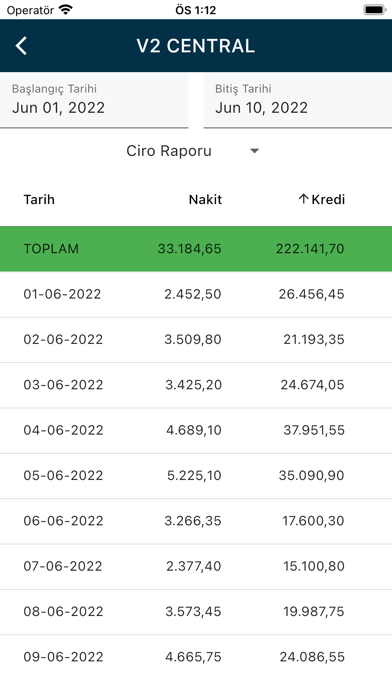The image size is (392, 696).
Task: Select the 06-06-2022 row
Action: click(x=196, y=521)
